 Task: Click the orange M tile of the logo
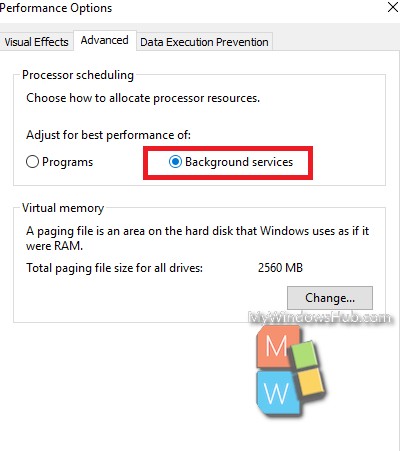[276, 347]
